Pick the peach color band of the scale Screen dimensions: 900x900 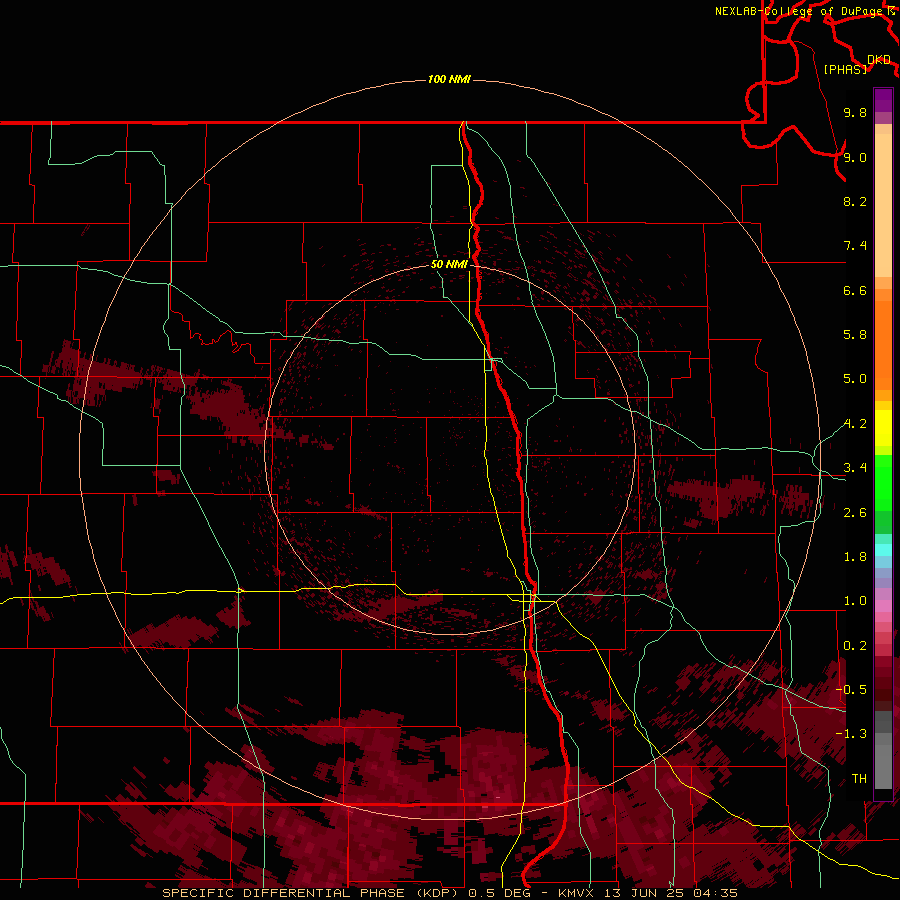coord(883,205)
